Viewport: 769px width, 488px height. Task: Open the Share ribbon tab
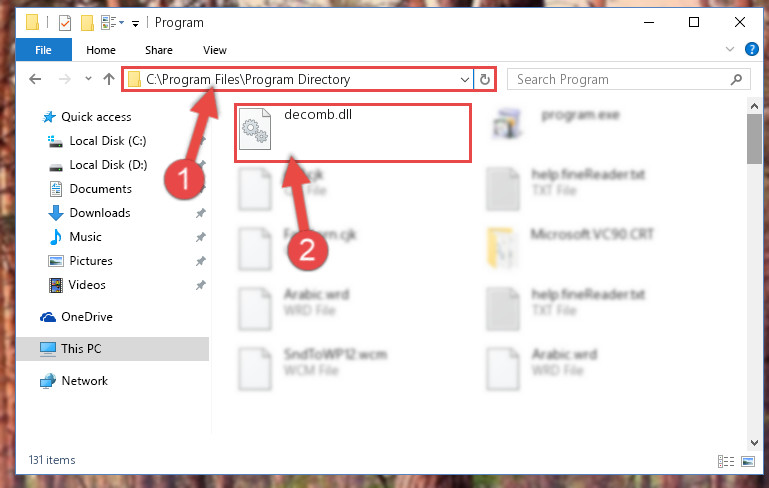[158, 50]
